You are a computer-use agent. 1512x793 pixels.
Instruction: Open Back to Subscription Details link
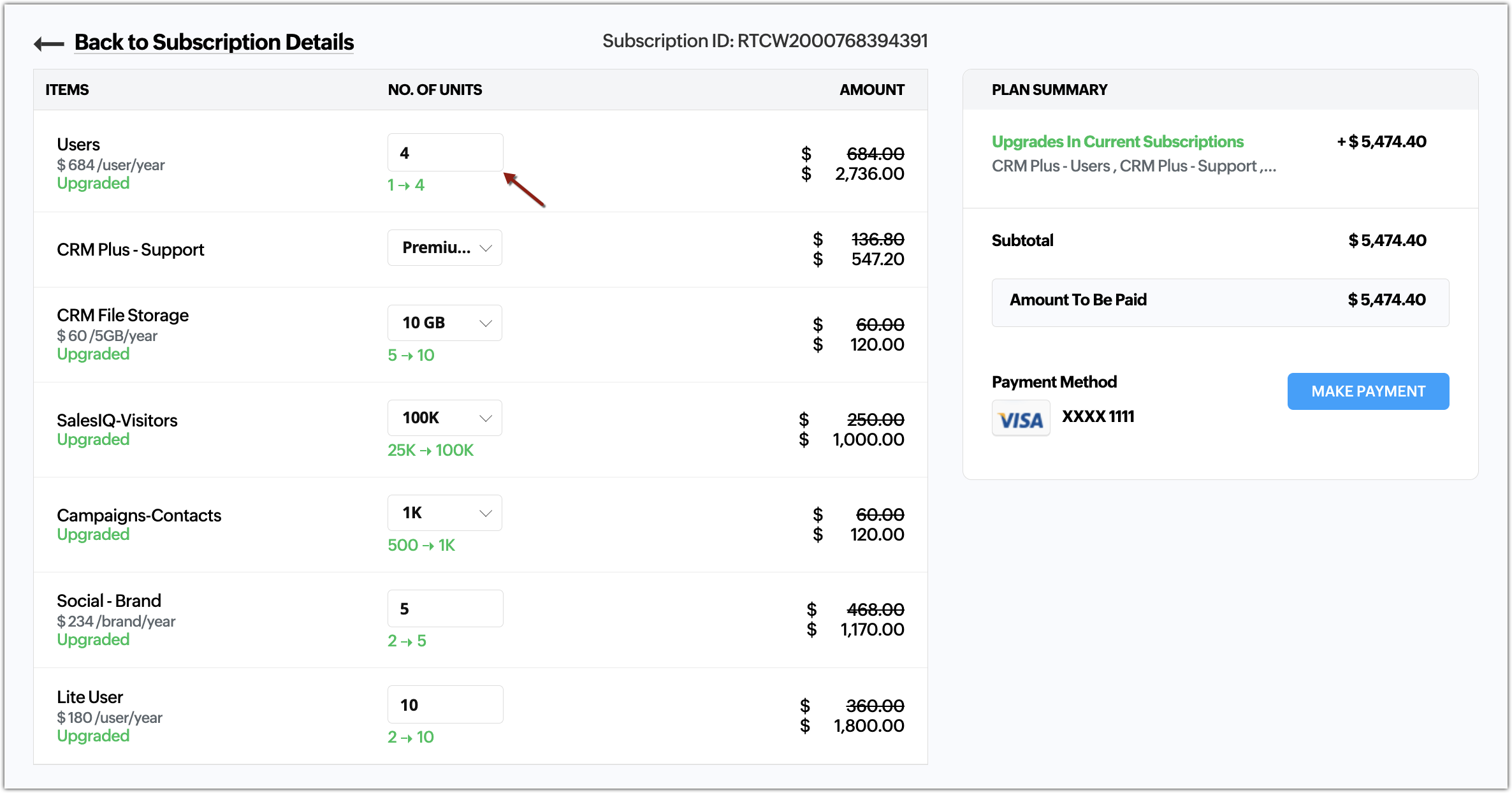click(214, 42)
